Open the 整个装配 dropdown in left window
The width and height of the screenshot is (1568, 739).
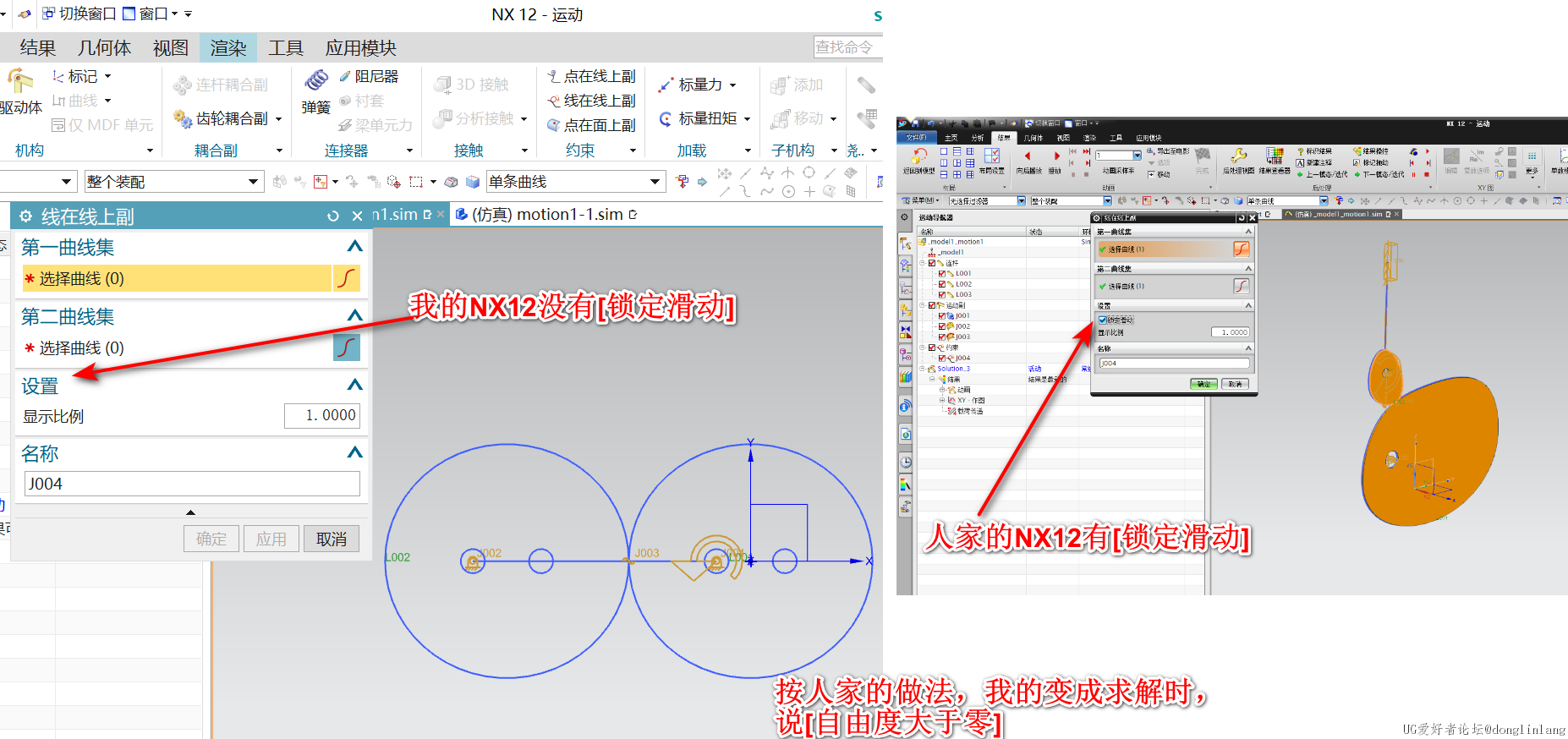[x=253, y=182]
